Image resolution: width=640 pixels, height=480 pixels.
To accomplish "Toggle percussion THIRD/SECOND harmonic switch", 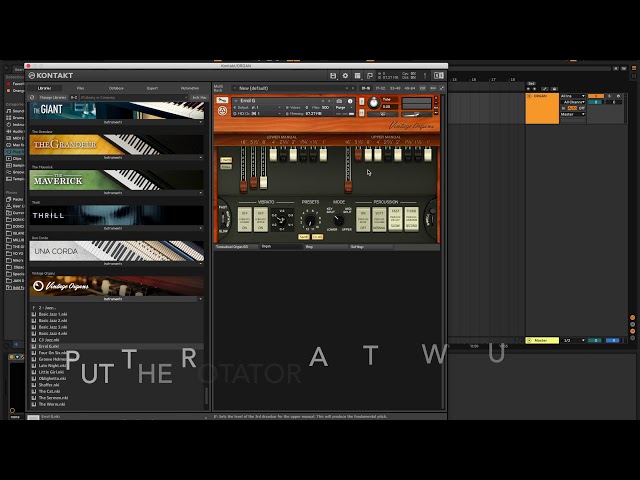I will pos(411,219).
